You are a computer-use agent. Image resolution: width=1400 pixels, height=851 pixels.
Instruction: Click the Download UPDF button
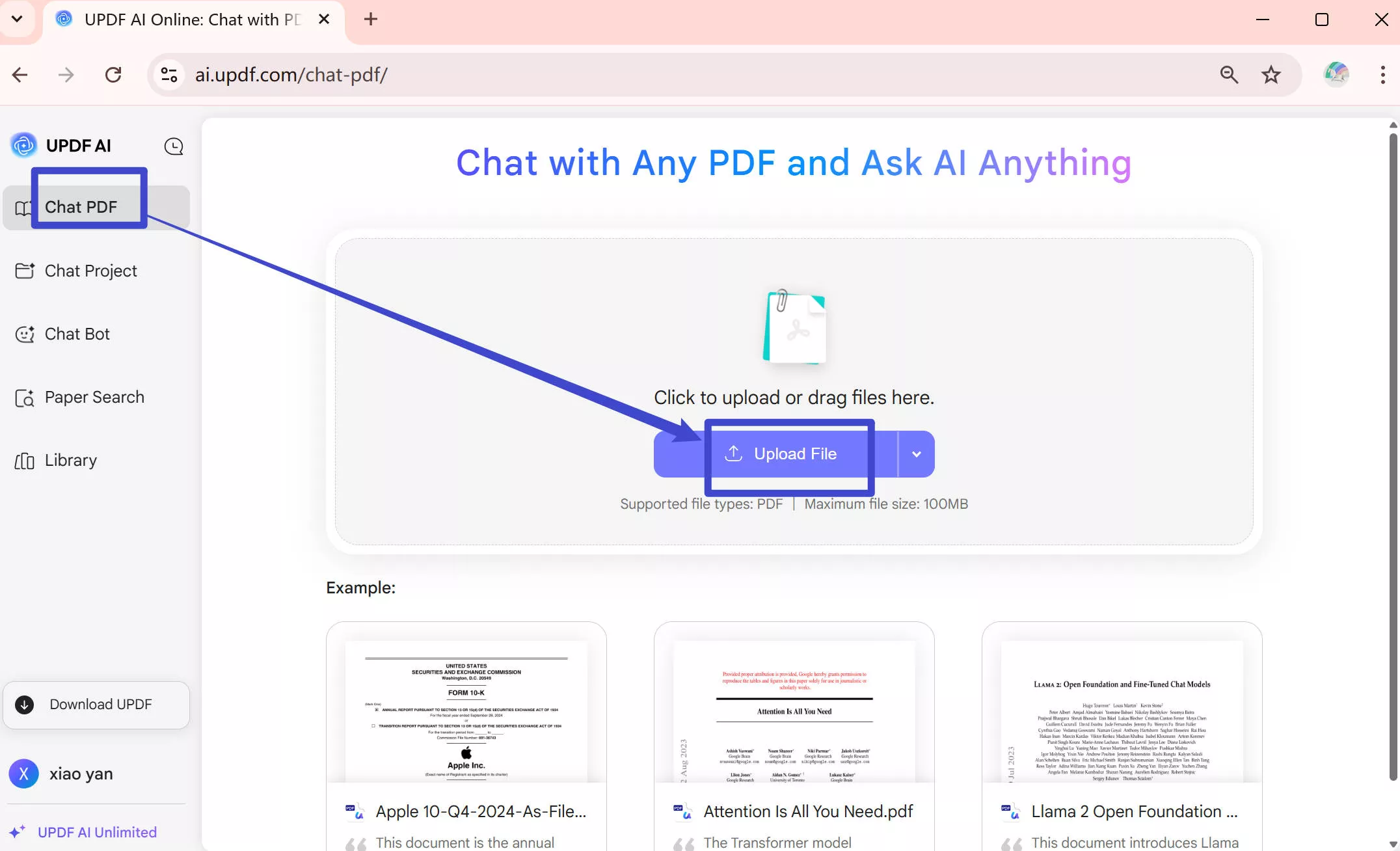point(96,705)
